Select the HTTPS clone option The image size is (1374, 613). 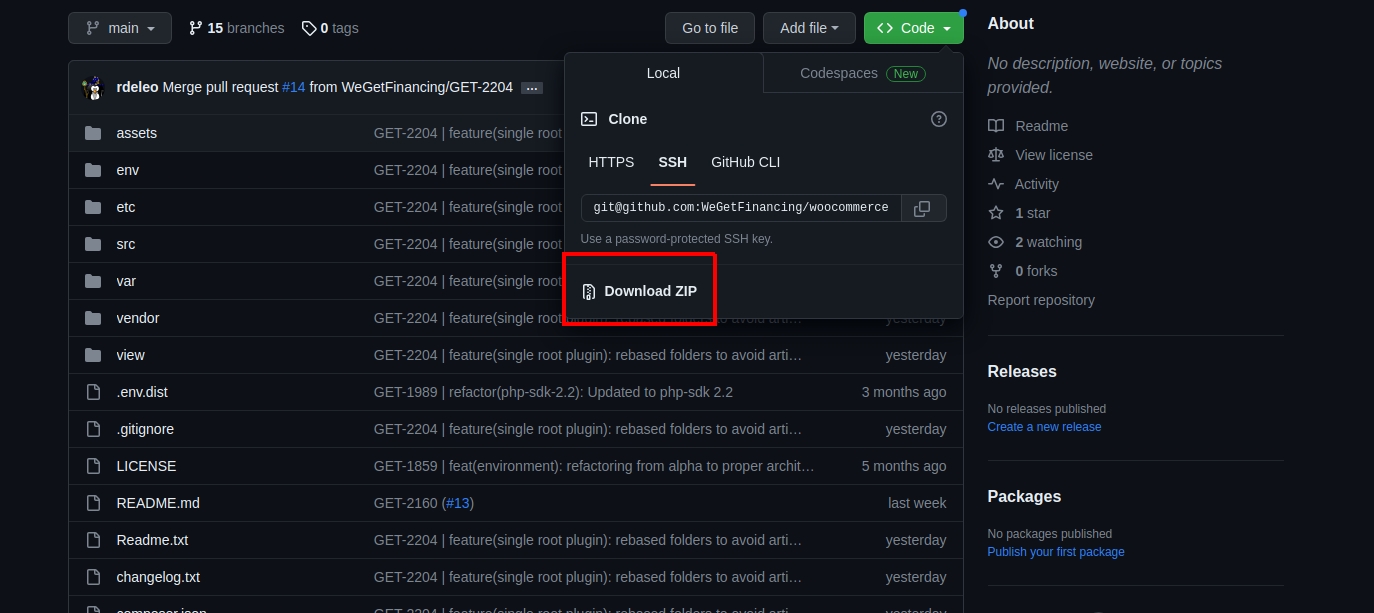611,162
